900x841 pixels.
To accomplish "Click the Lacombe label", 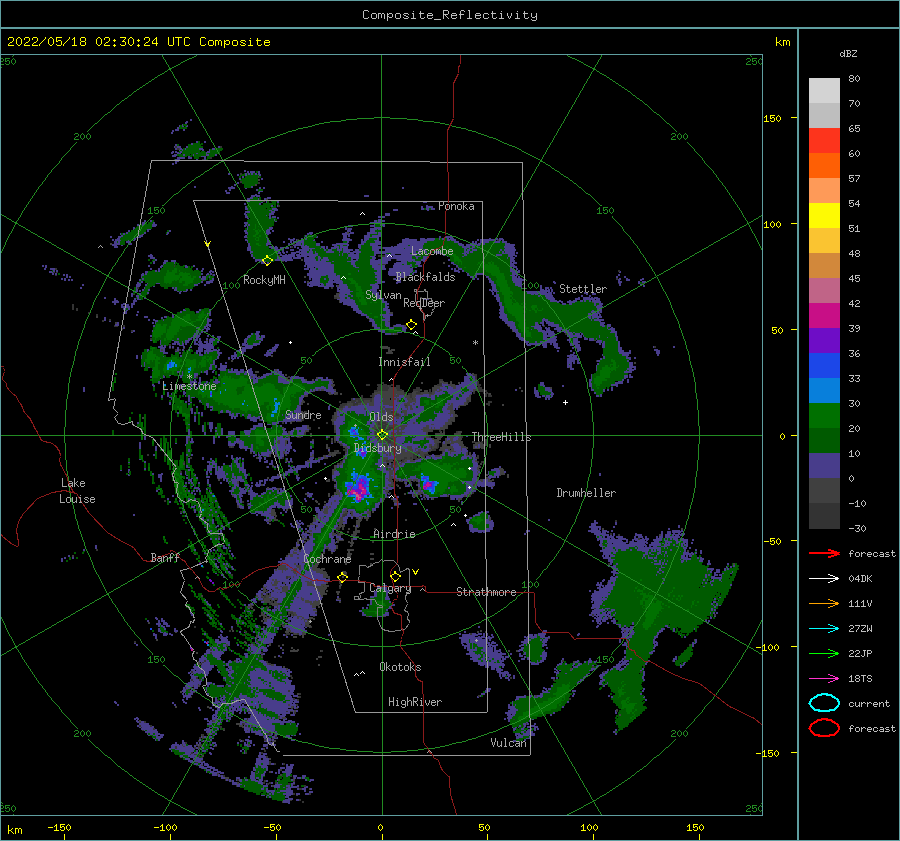I will (432, 251).
